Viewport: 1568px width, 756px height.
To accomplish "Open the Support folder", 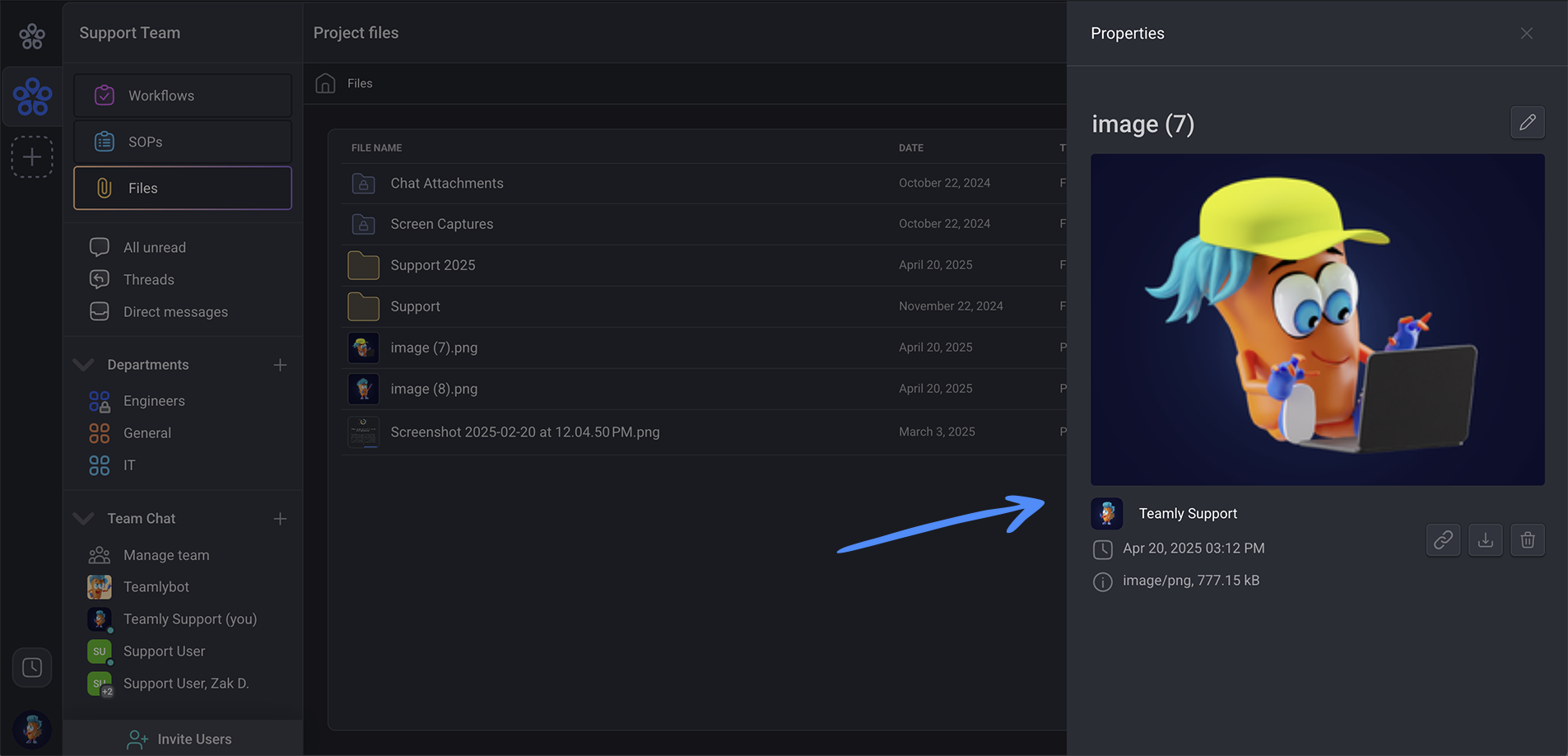I will coord(416,306).
